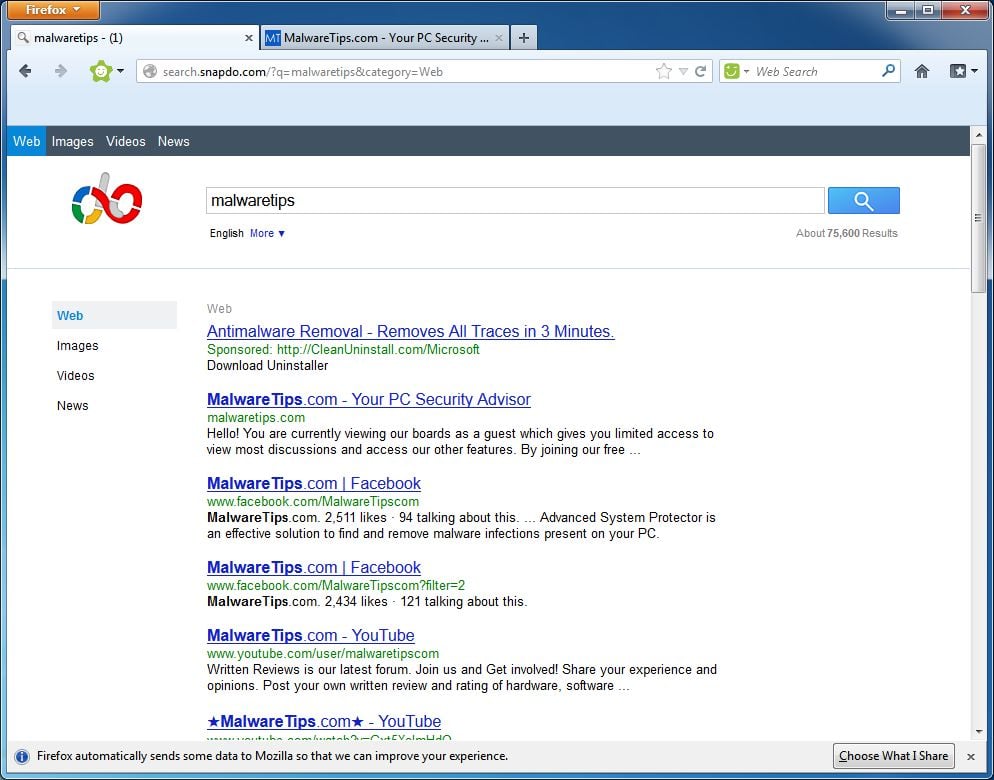Select Web in the dark top navigation bar
This screenshot has width=994, height=780.
click(27, 141)
